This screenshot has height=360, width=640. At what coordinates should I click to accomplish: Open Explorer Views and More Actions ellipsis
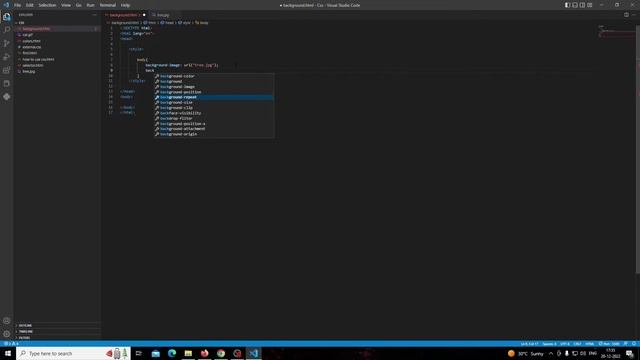(x=95, y=15)
